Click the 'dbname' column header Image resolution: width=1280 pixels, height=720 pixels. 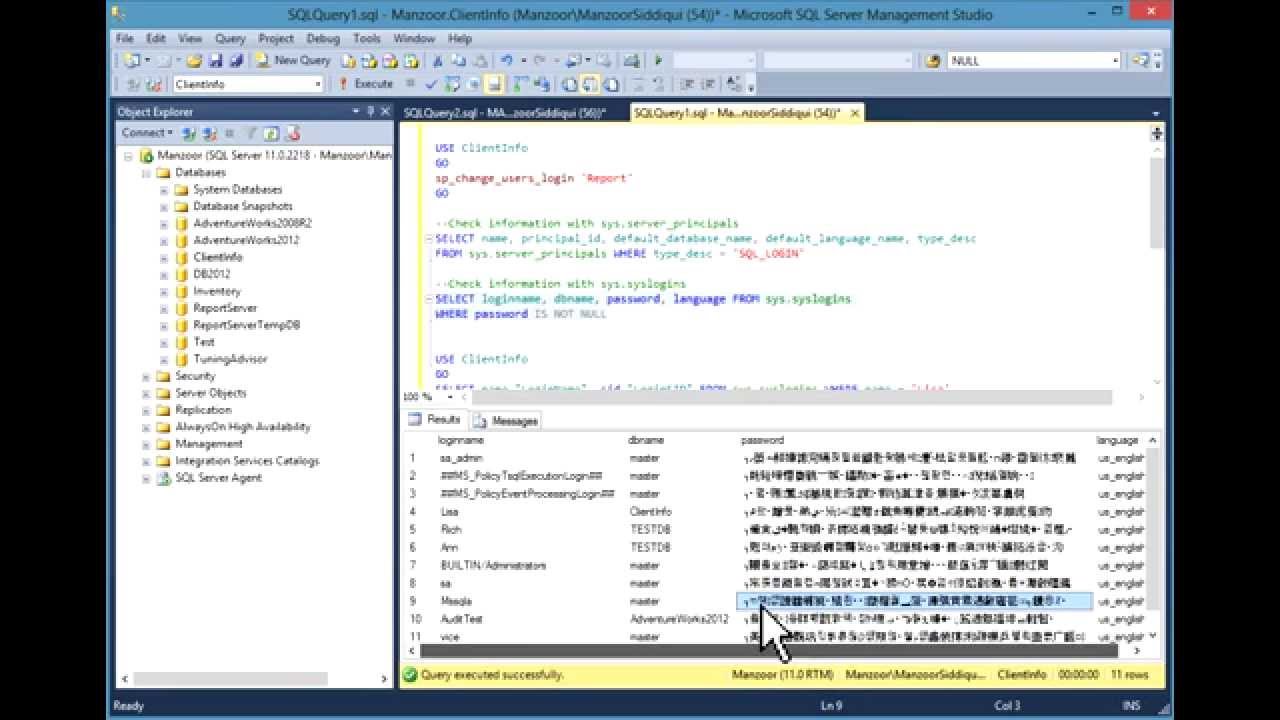[x=646, y=440]
